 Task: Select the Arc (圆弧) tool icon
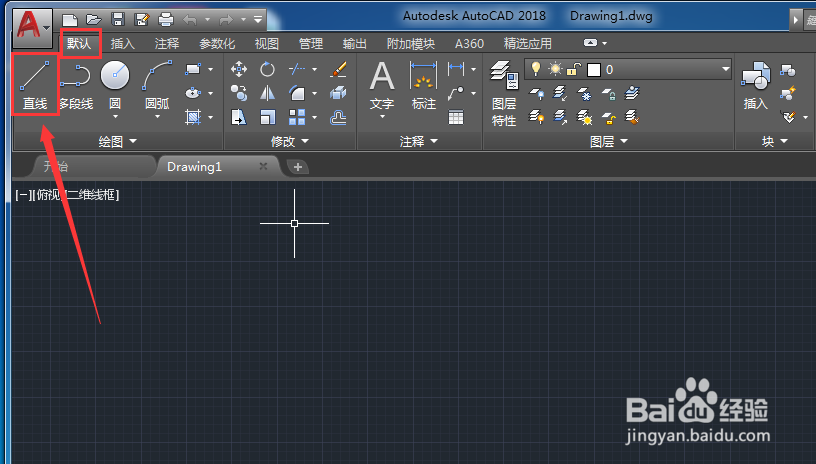[x=157, y=75]
